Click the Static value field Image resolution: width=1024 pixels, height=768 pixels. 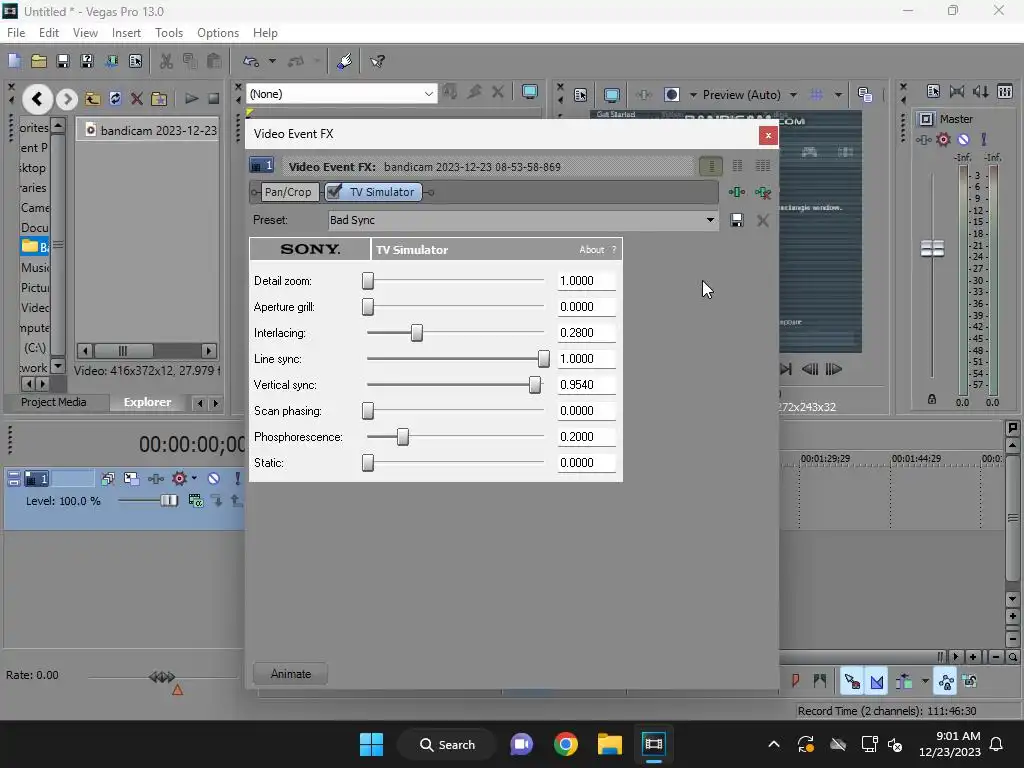(586, 463)
